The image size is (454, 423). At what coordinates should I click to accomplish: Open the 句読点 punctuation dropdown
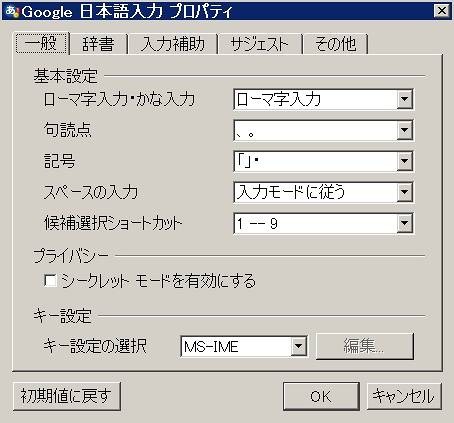[x=323, y=130]
